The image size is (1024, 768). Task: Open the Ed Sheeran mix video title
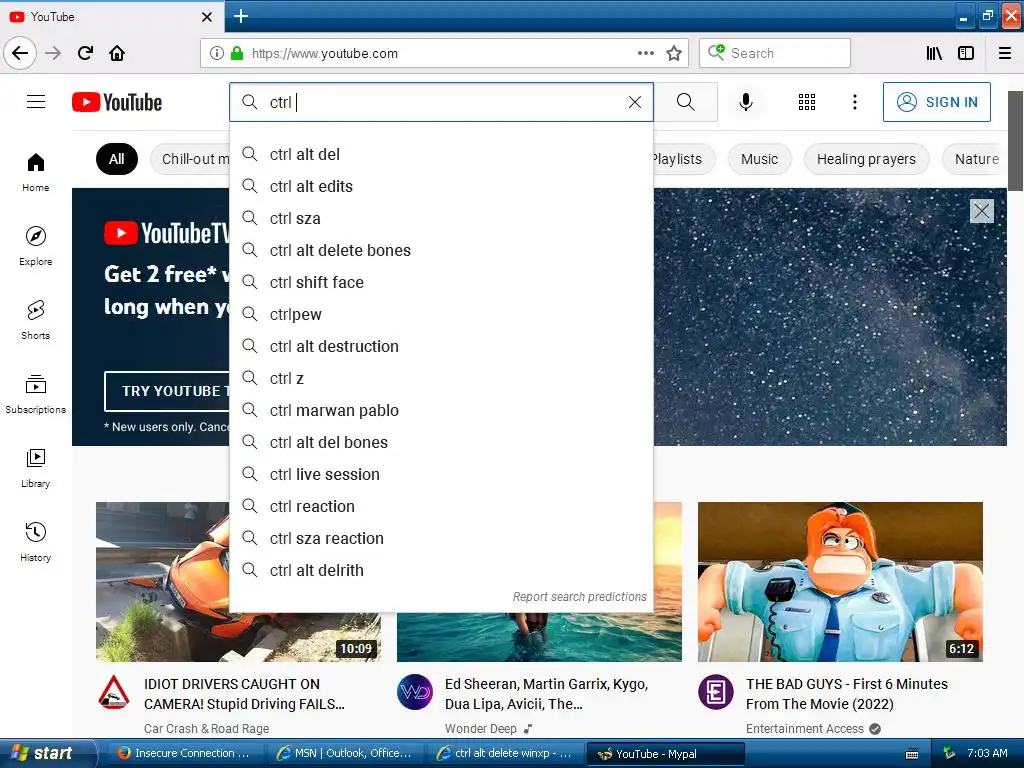[x=547, y=694]
